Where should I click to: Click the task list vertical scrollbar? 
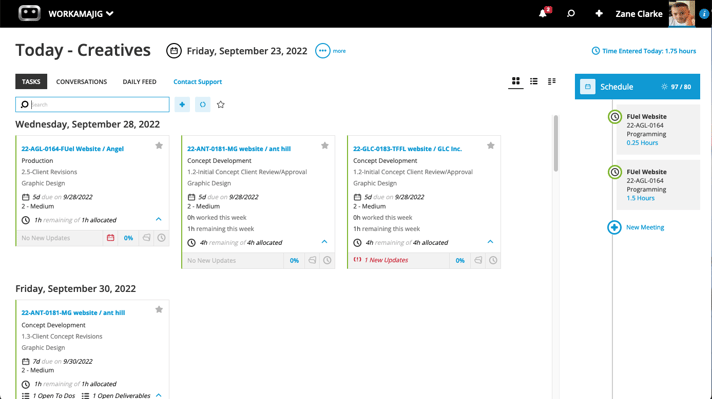[556, 143]
